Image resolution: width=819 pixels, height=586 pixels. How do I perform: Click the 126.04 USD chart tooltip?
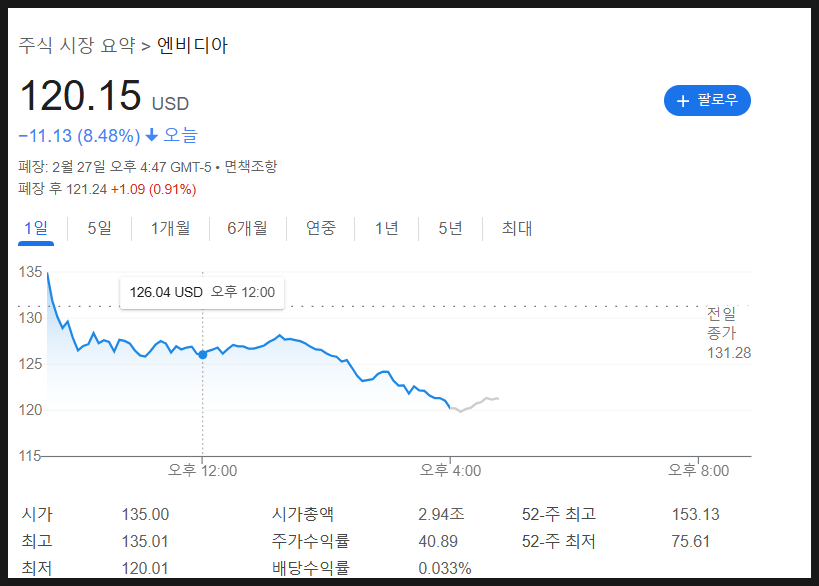(202, 292)
